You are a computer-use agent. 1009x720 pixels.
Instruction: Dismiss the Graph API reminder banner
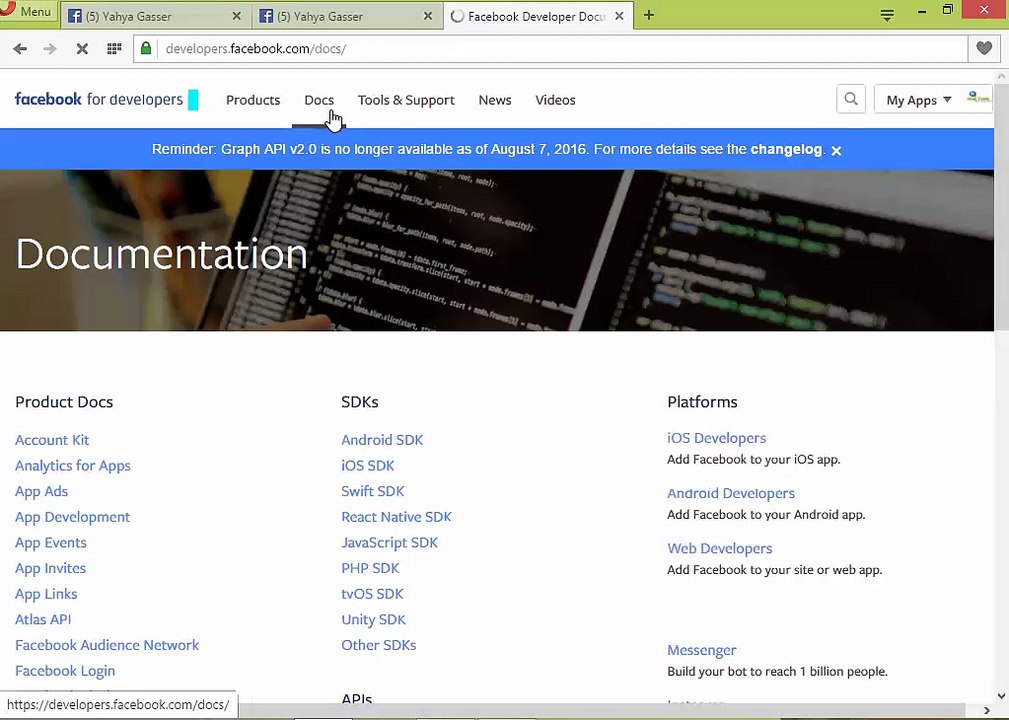[x=836, y=151]
